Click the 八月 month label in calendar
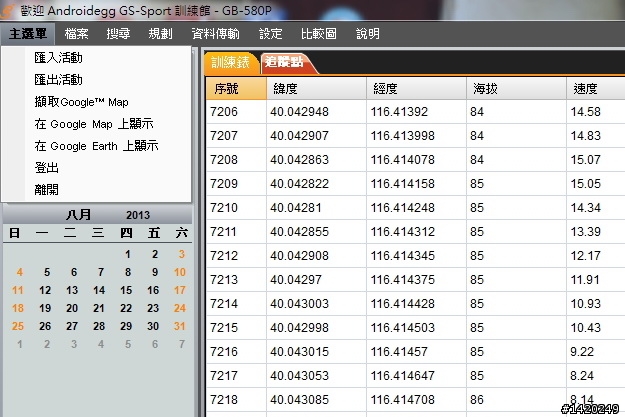The image size is (625, 417). [x=79, y=215]
